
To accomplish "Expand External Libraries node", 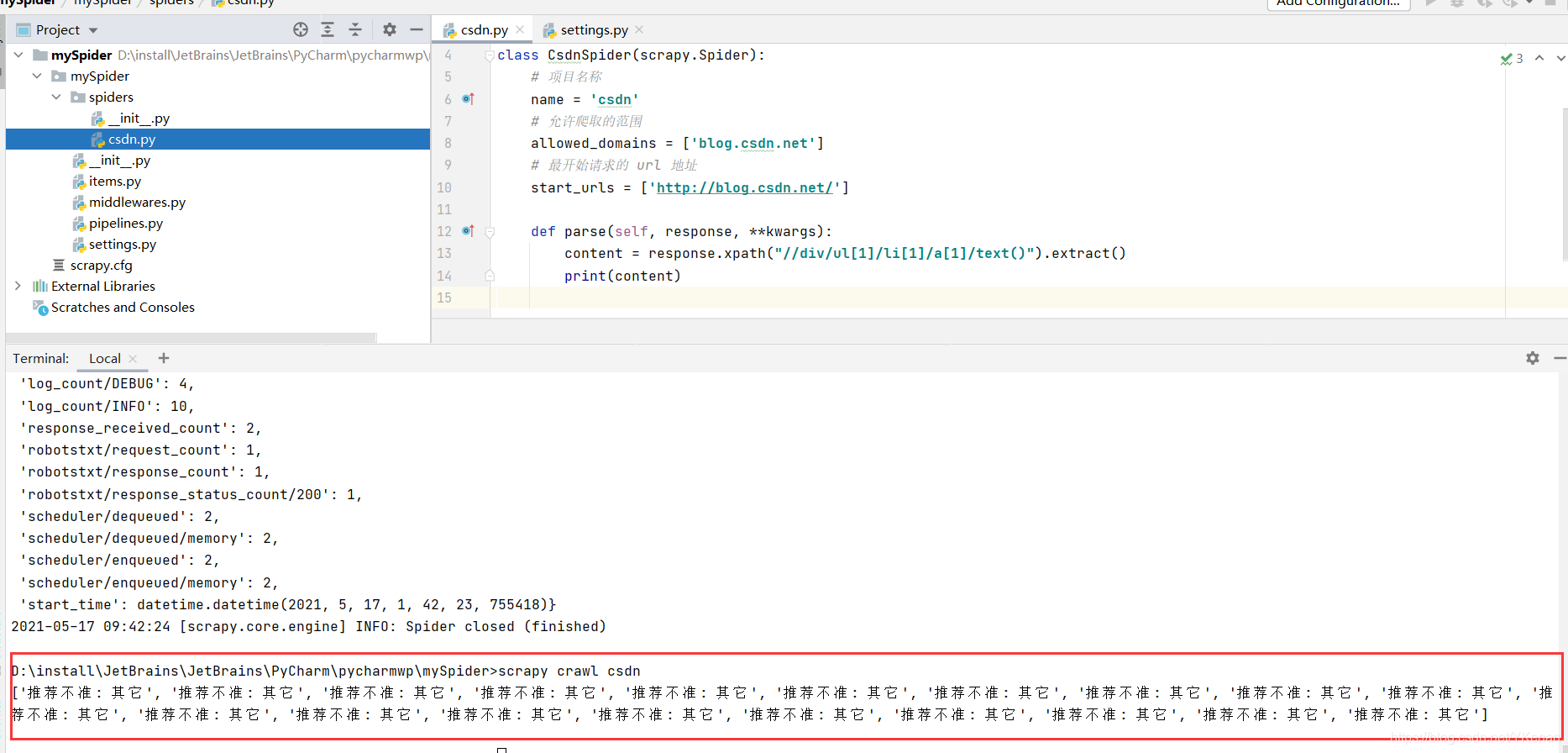I will click(18, 286).
